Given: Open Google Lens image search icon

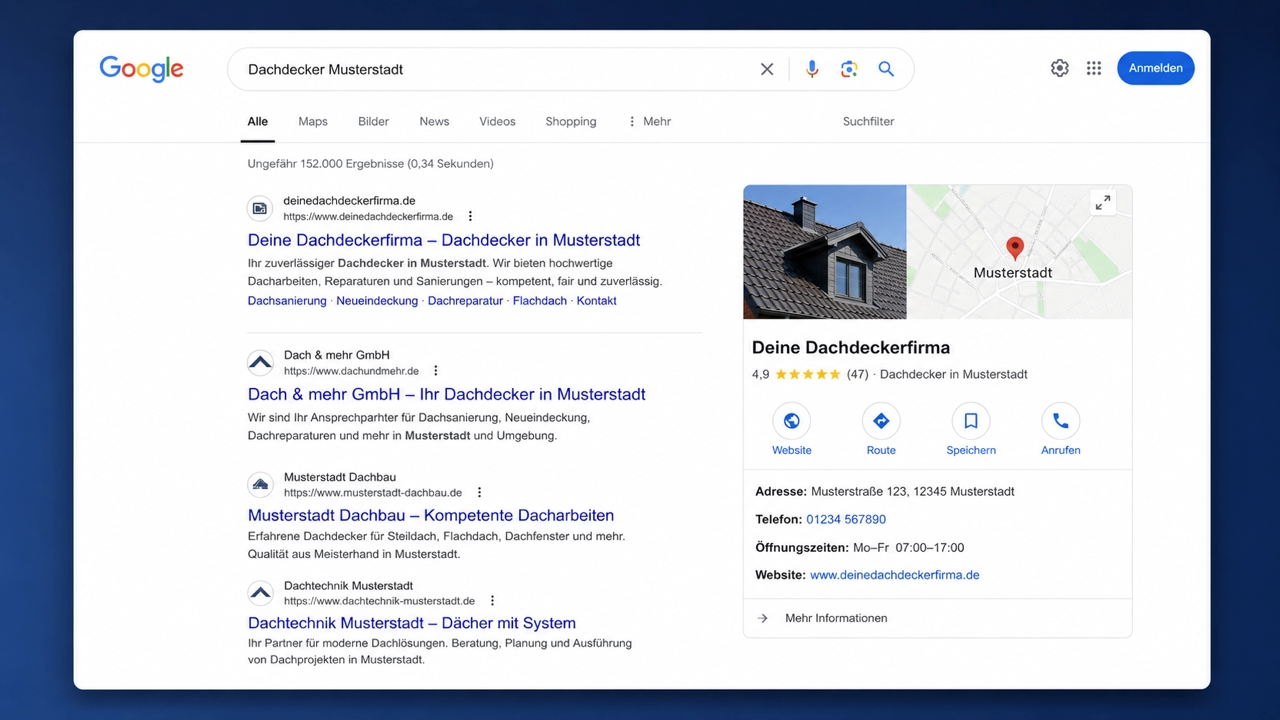Looking at the screenshot, I should [x=849, y=69].
